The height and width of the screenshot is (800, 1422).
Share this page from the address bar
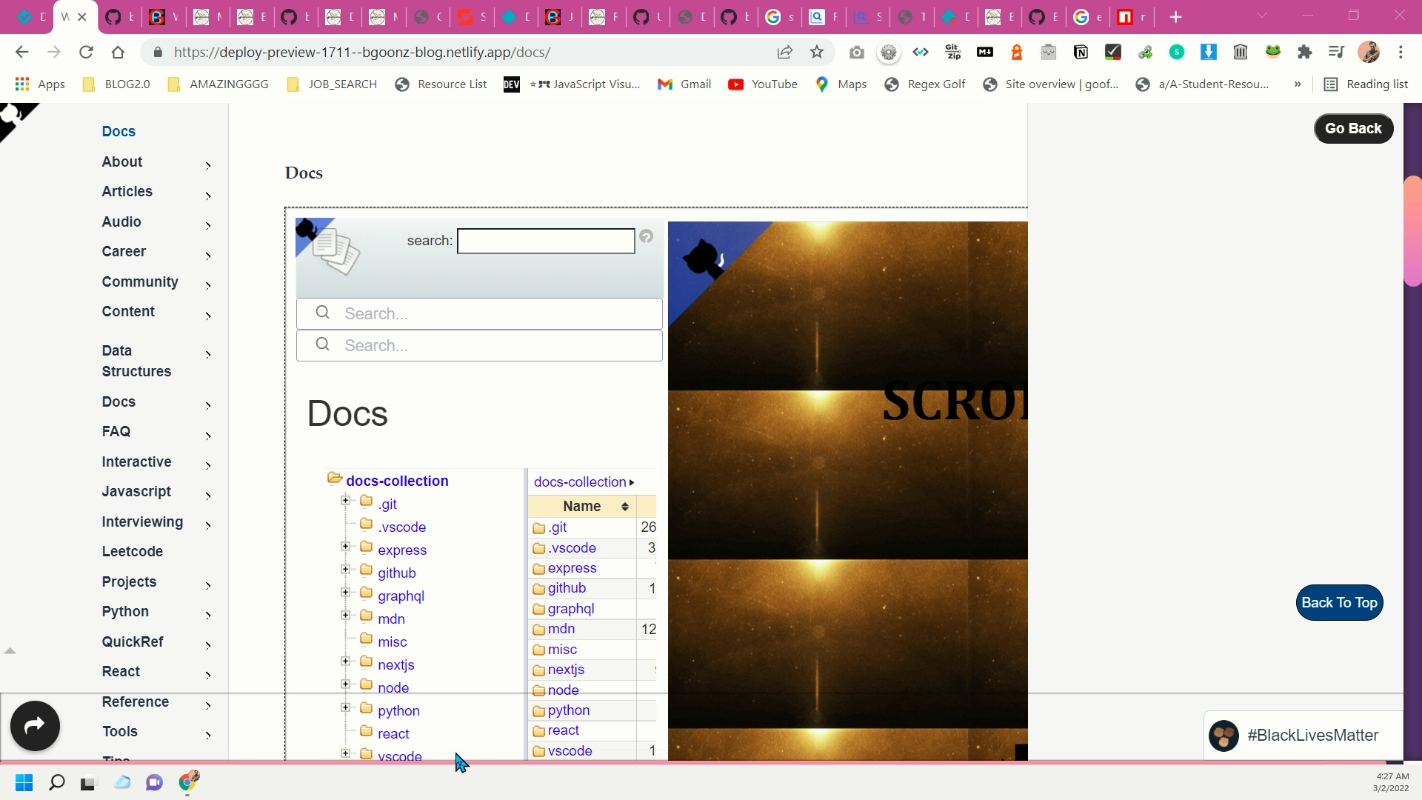click(x=785, y=52)
